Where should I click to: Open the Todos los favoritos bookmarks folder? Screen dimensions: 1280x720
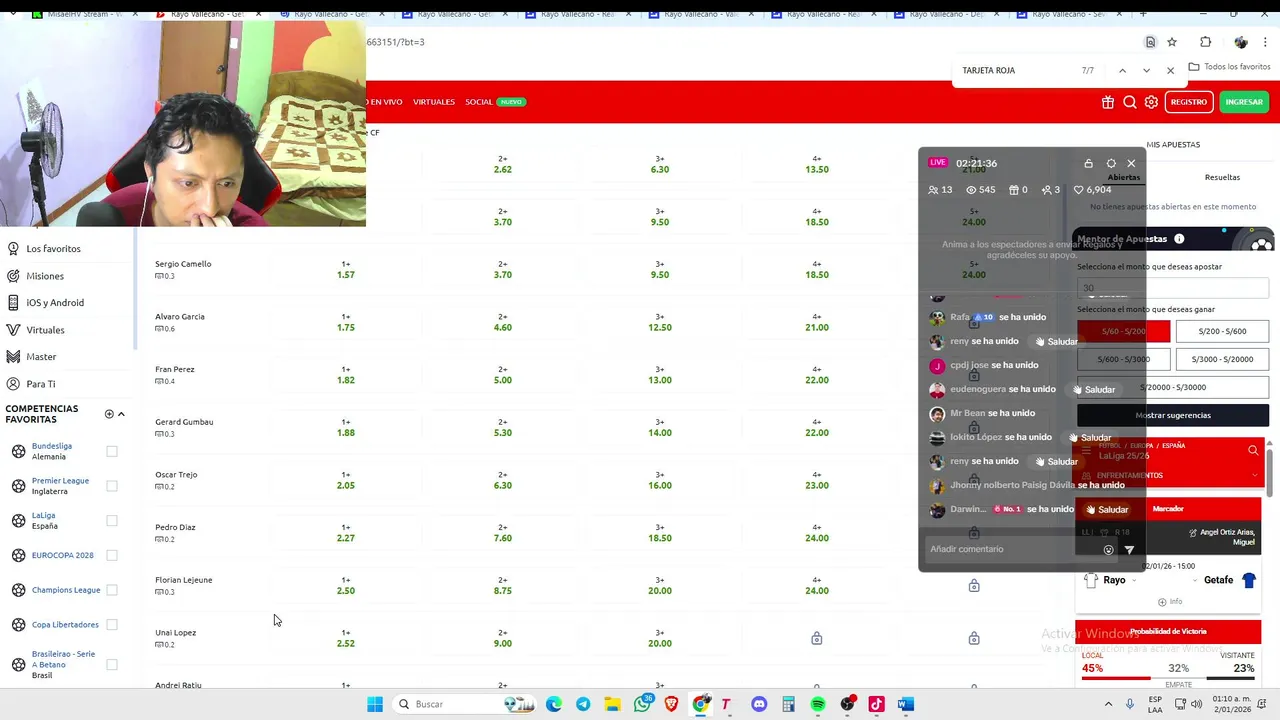click(1229, 67)
